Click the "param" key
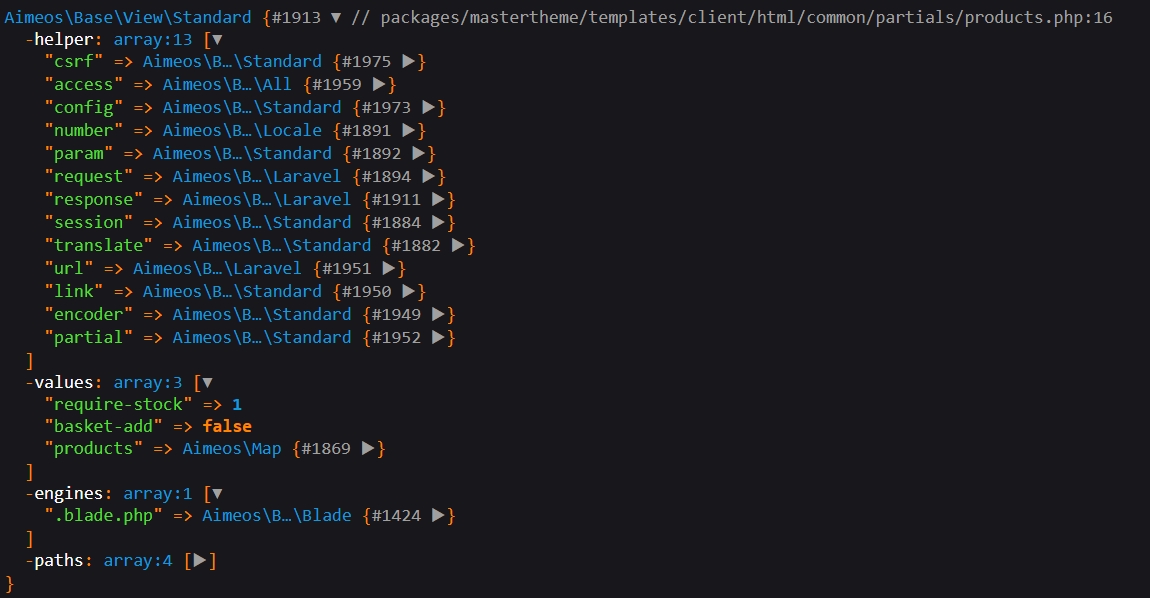 (78, 153)
